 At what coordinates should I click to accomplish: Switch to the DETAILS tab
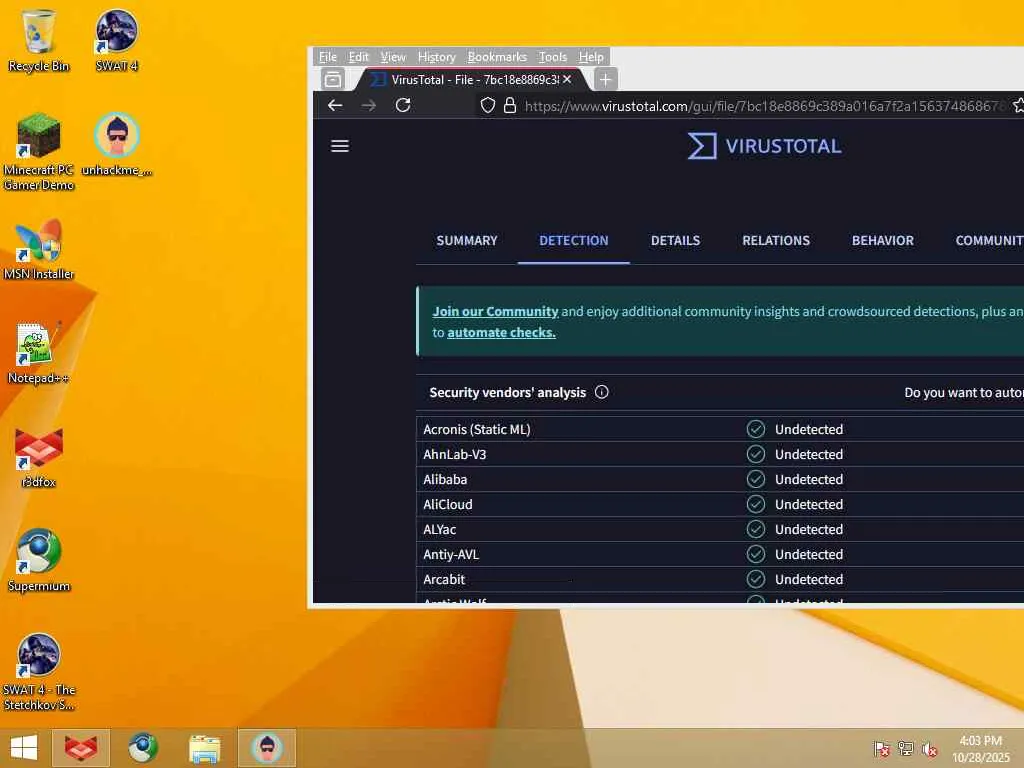(x=675, y=240)
